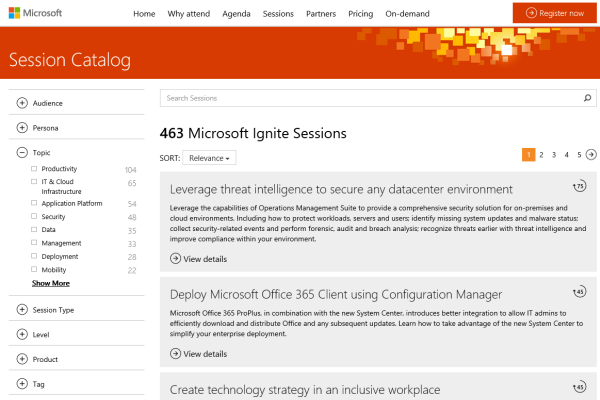This screenshot has height=400, width=600.
Task: Click the Microsoft logo
Action: click(36, 14)
